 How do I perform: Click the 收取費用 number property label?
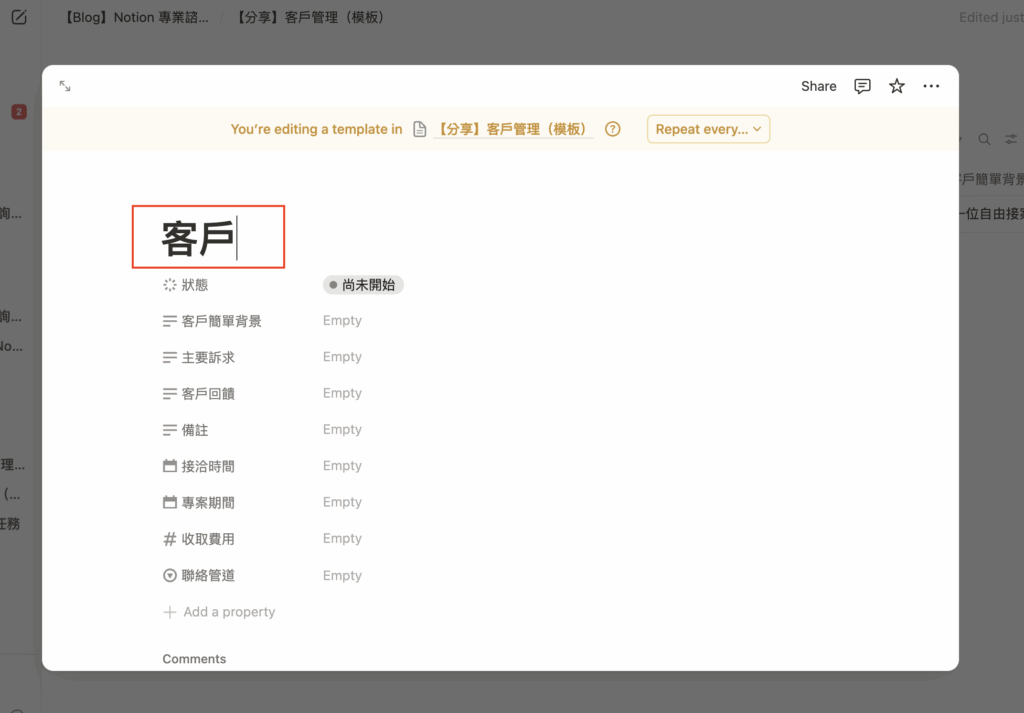pyautogui.click(x=208, y=539)
